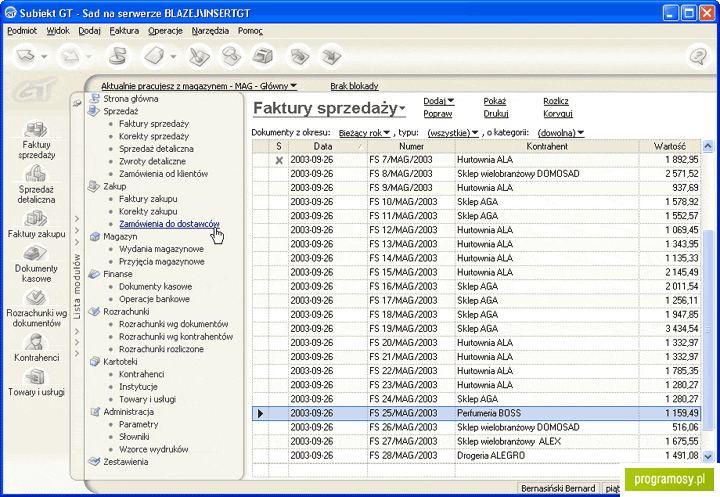Open Rozrachunki wg dokumentów shortcut icon

36,297
